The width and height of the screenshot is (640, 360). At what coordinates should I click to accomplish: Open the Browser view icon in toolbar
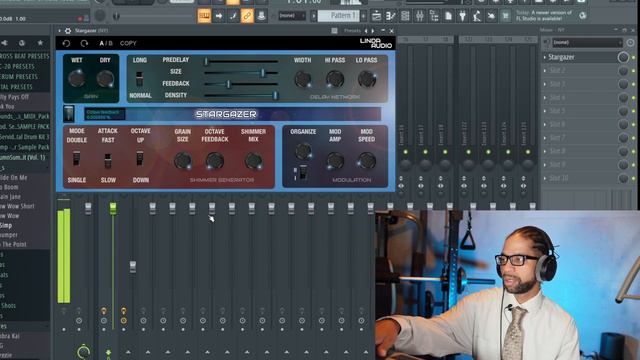(x=434, y=16)
